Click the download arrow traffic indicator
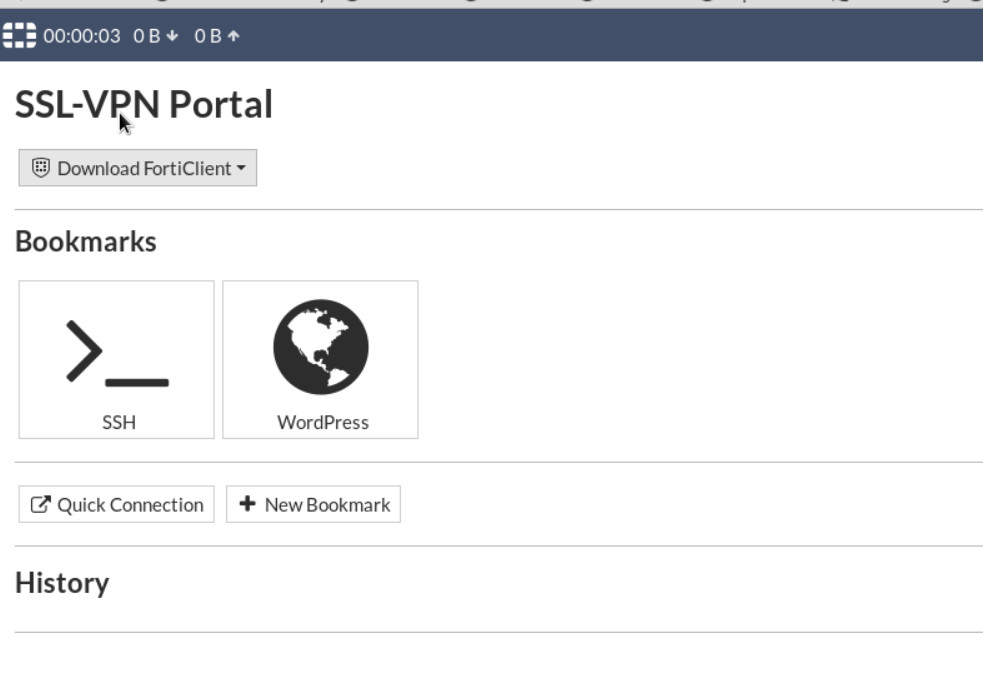The image size is (983, 696). (x=172, y=36)
